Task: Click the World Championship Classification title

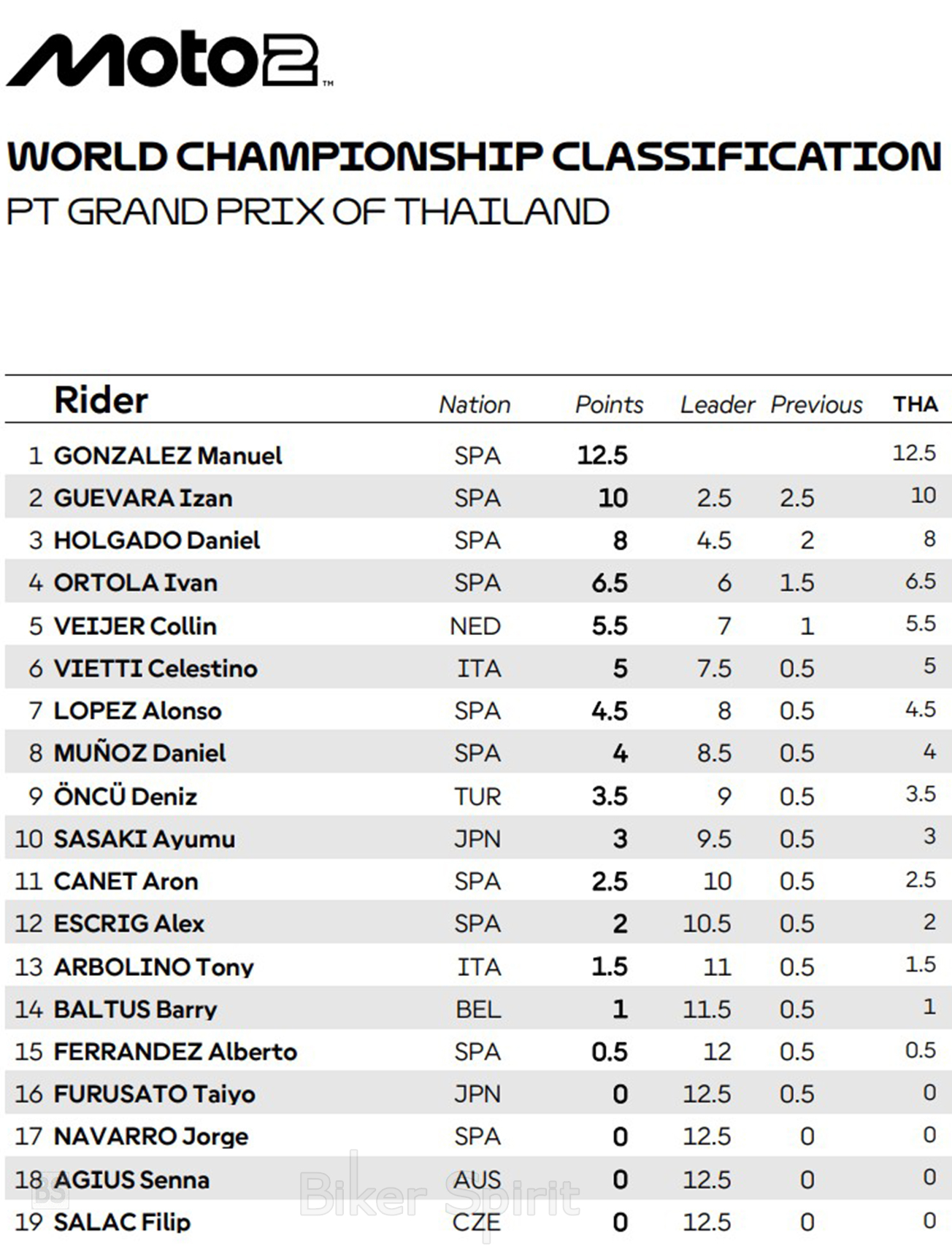Action: pos(475,156)
